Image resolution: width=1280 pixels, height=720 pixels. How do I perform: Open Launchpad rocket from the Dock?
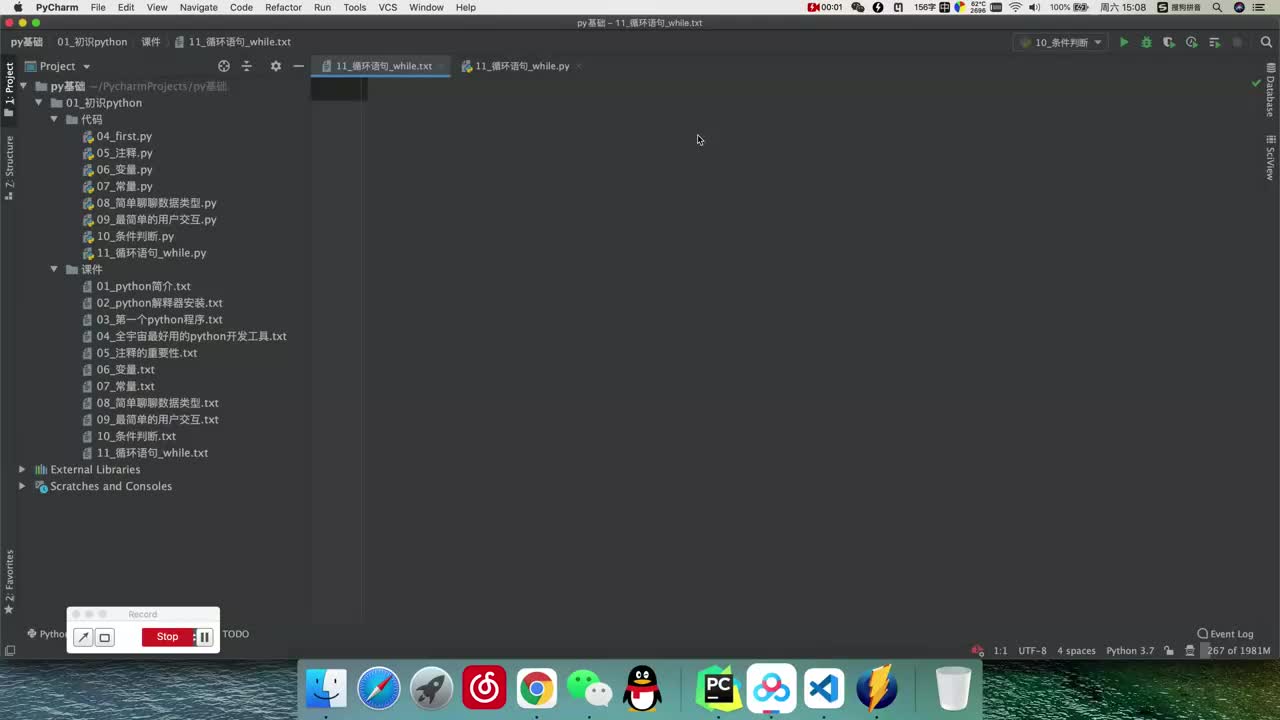[432, 688]
